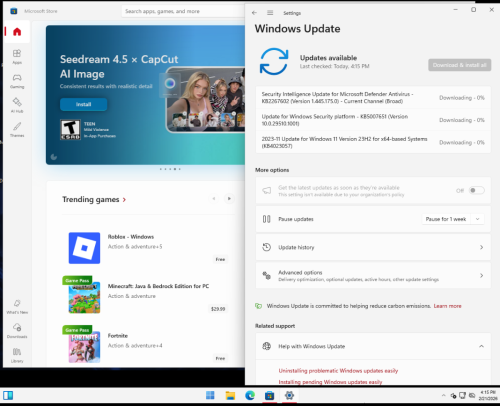500x406 pixels.
Task: Click Uninstalling problematic Windows updates link
Action: (x=338, y=371)
